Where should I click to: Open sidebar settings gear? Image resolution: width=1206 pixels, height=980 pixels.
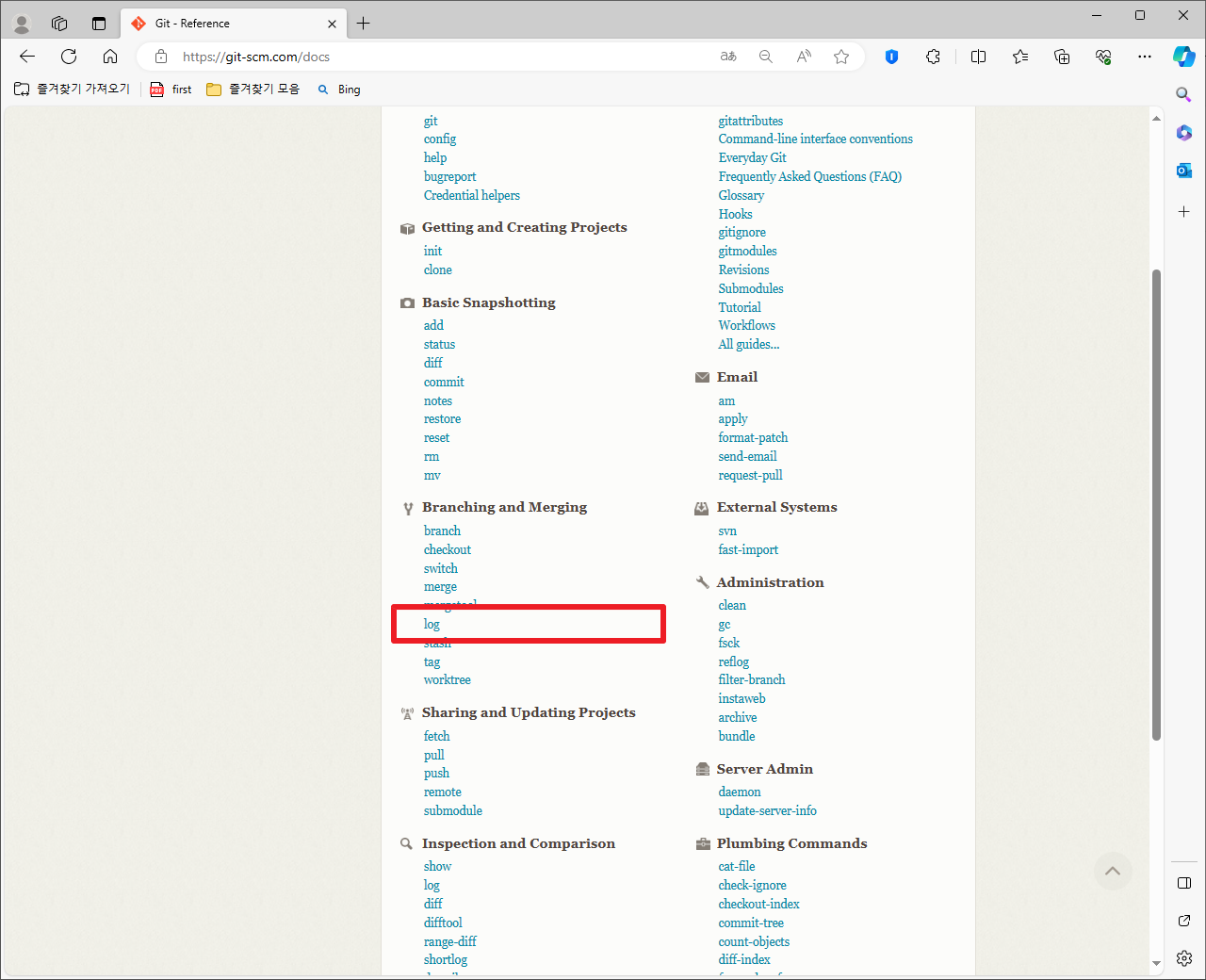tap(1184, 958)
